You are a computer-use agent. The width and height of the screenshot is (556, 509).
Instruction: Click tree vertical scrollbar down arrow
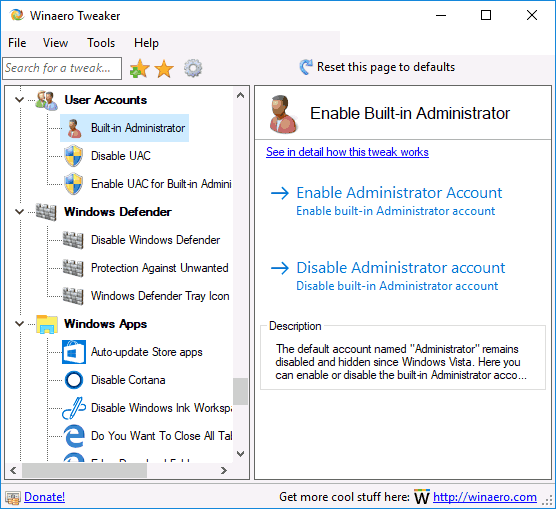point(240,454)
